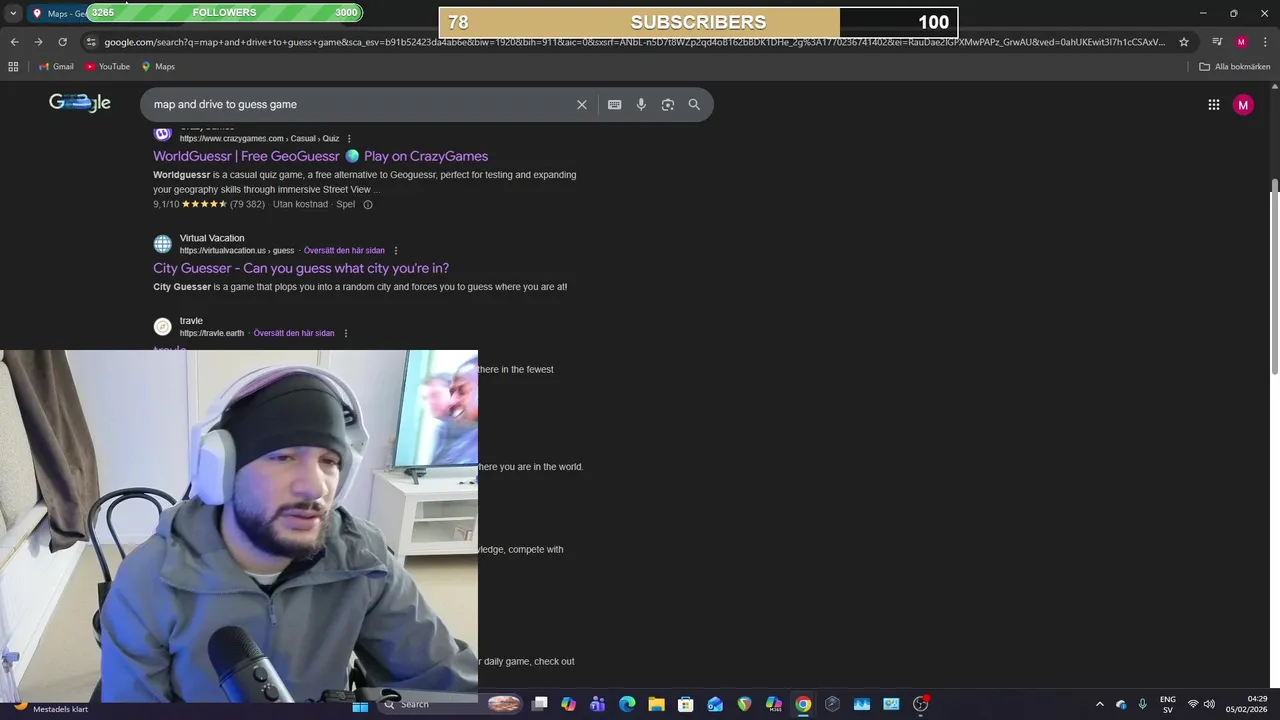Click the Google logo to go home
Viewport: 1280px width, 720px height.
pyautogui.click(x=80, y=103)
